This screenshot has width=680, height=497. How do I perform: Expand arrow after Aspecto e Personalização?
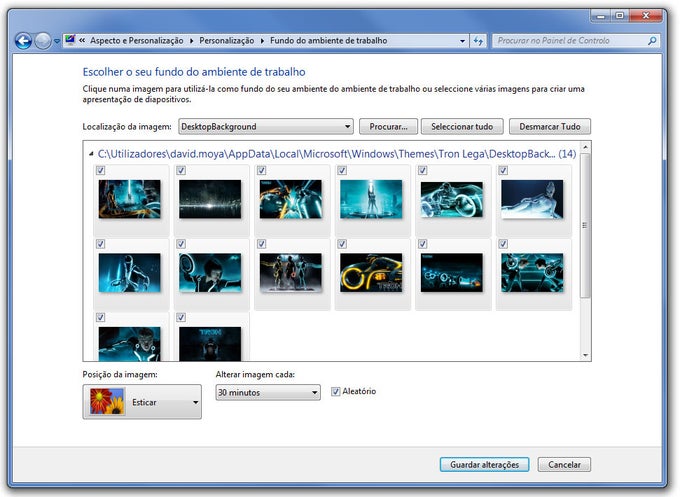point(191,41)
